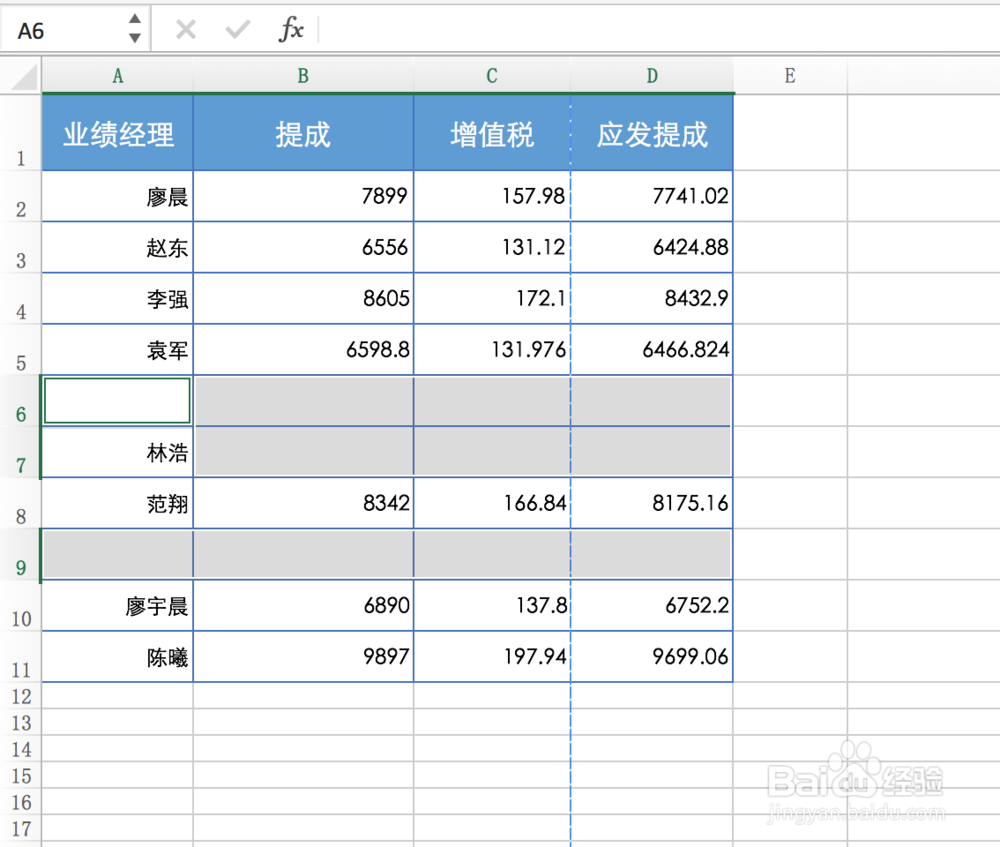Click the Cancel X icon in formula bar
1000x847 pixels.
[185, 29]
